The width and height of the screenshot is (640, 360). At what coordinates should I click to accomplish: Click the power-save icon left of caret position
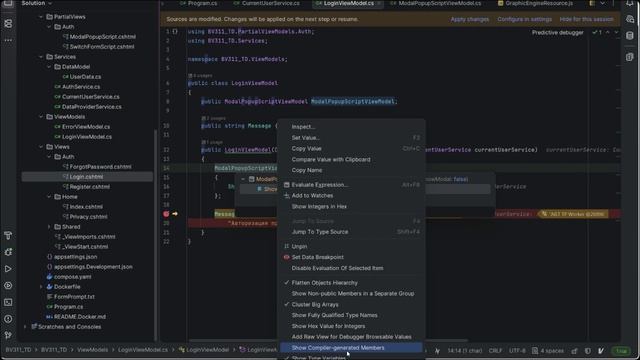click(x=438, y=351)
